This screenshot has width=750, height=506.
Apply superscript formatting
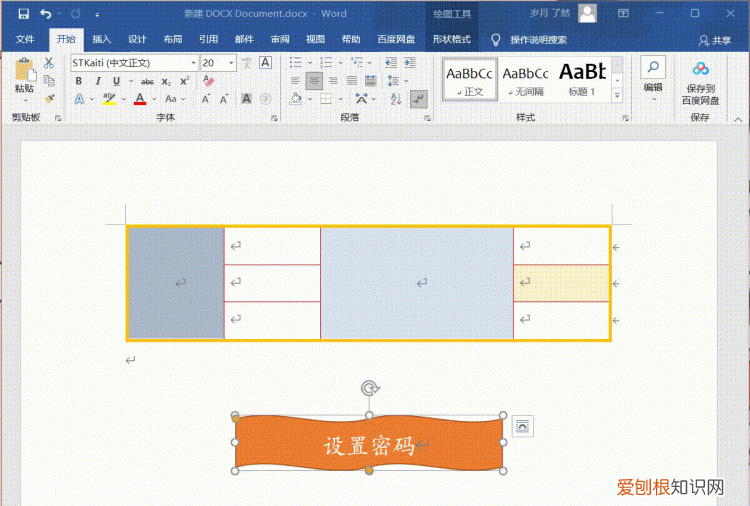point(184,81)
